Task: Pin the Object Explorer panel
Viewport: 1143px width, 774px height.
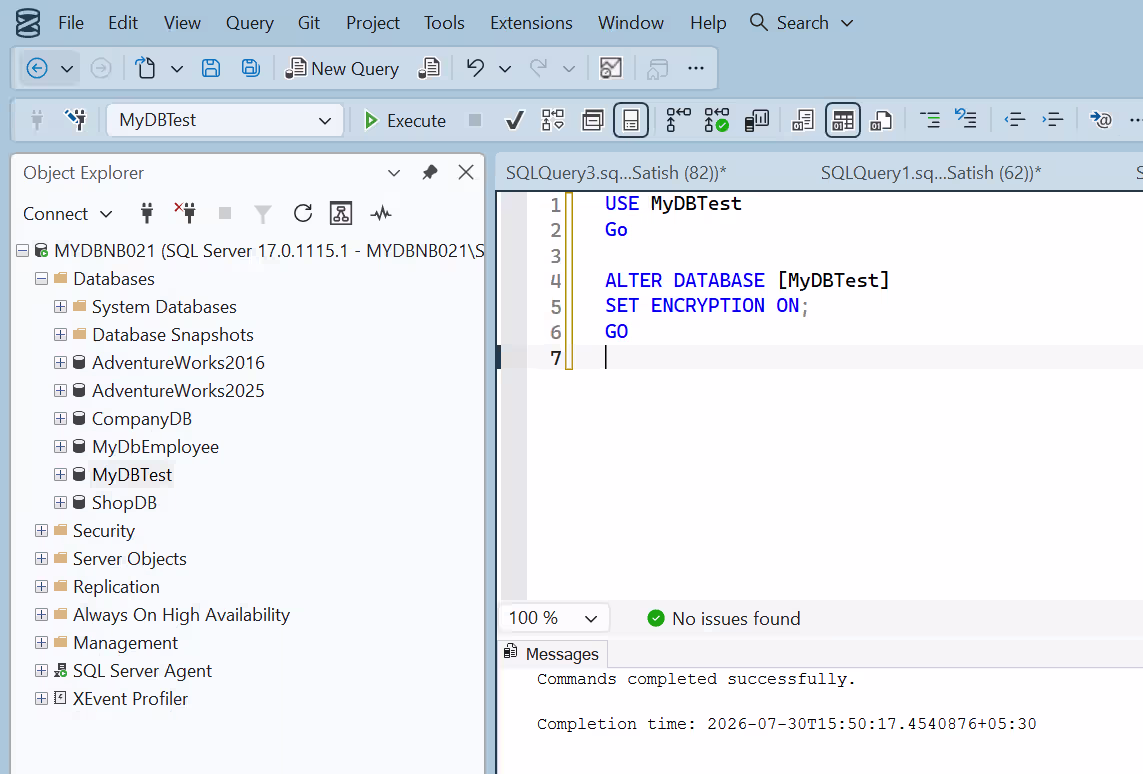Action: point(430,173)
